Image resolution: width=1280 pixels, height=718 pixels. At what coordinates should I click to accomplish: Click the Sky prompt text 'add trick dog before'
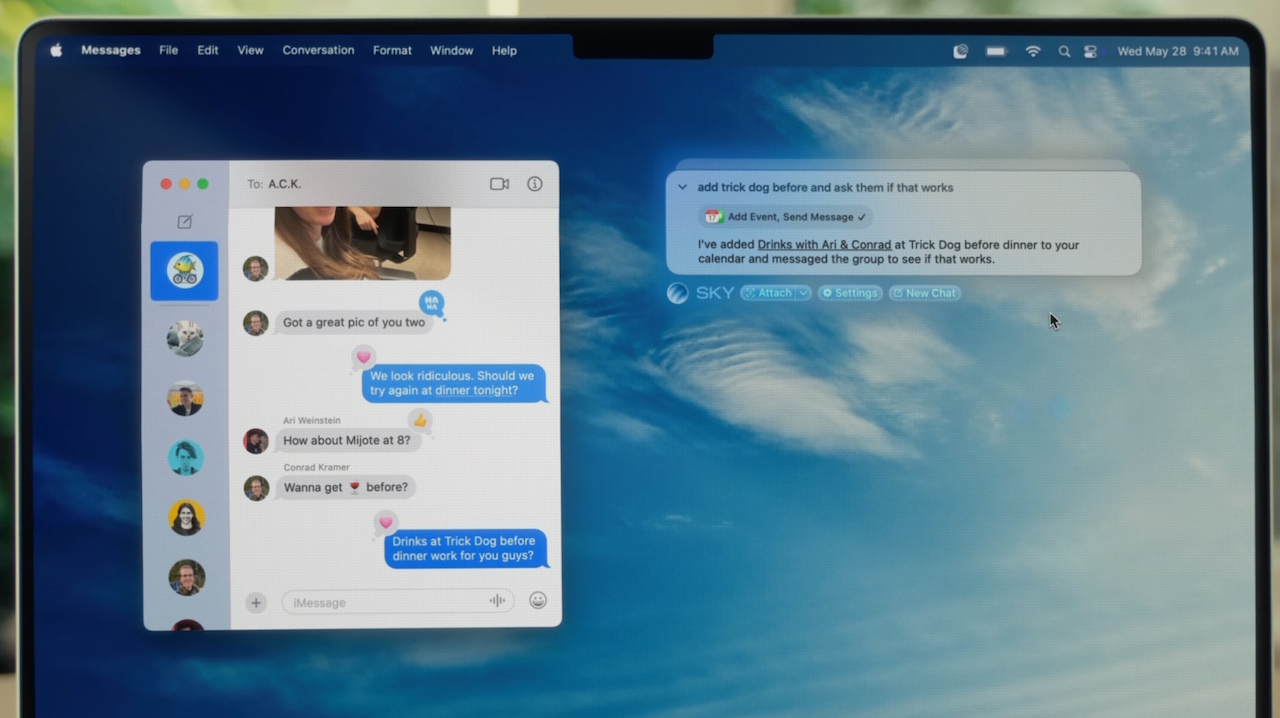click(825, 187)
